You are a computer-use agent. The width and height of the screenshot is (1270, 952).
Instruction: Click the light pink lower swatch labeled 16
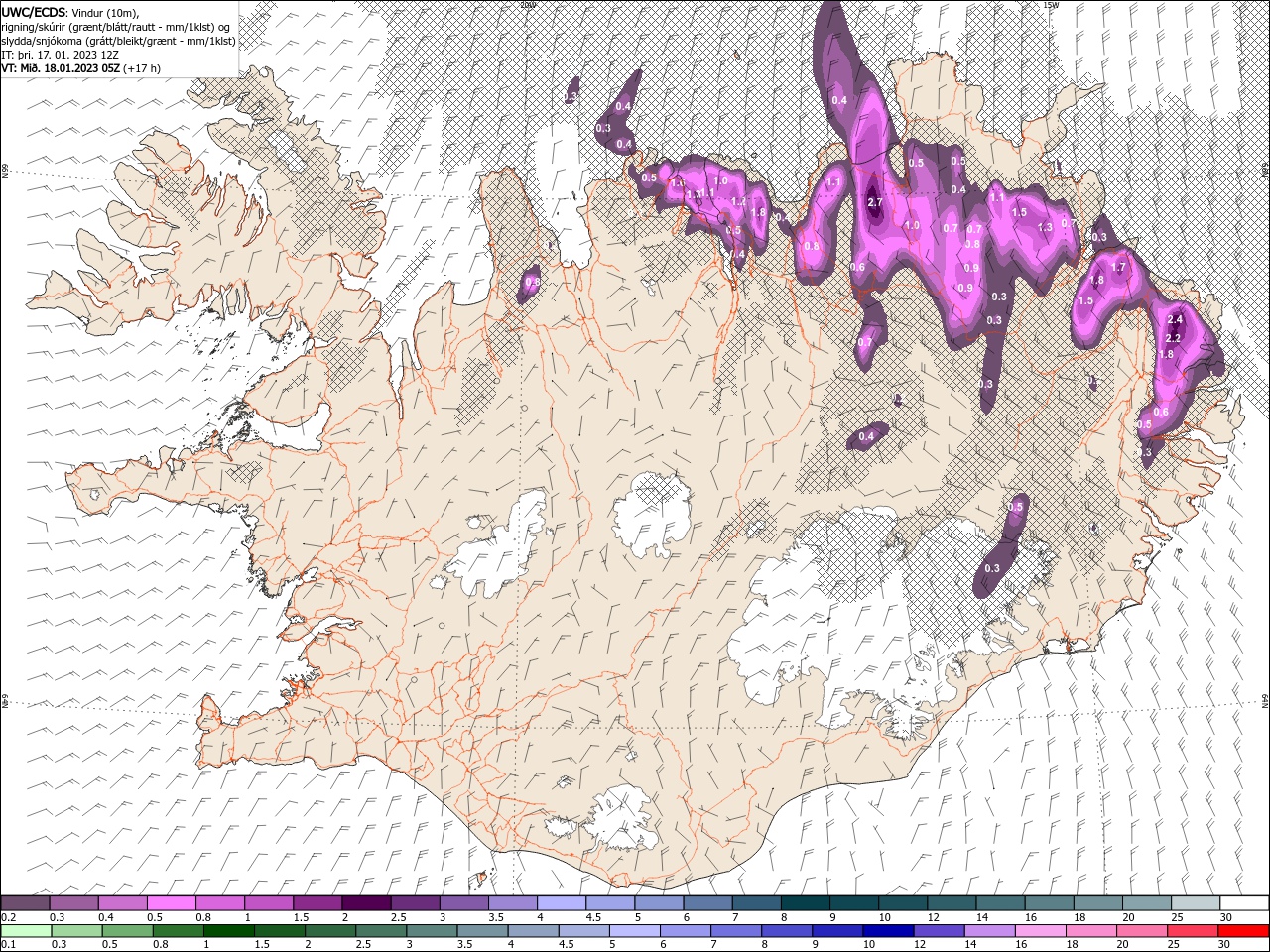[1040, 930]
